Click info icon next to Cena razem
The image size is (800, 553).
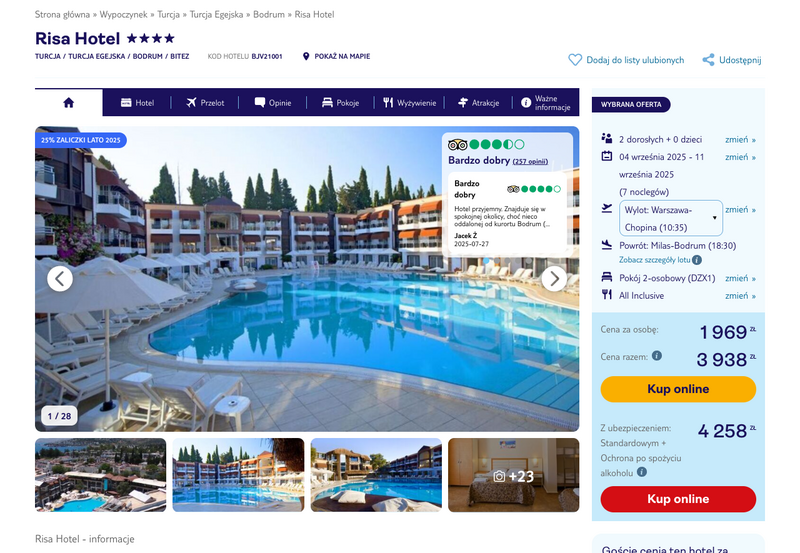tap(657, 356)
